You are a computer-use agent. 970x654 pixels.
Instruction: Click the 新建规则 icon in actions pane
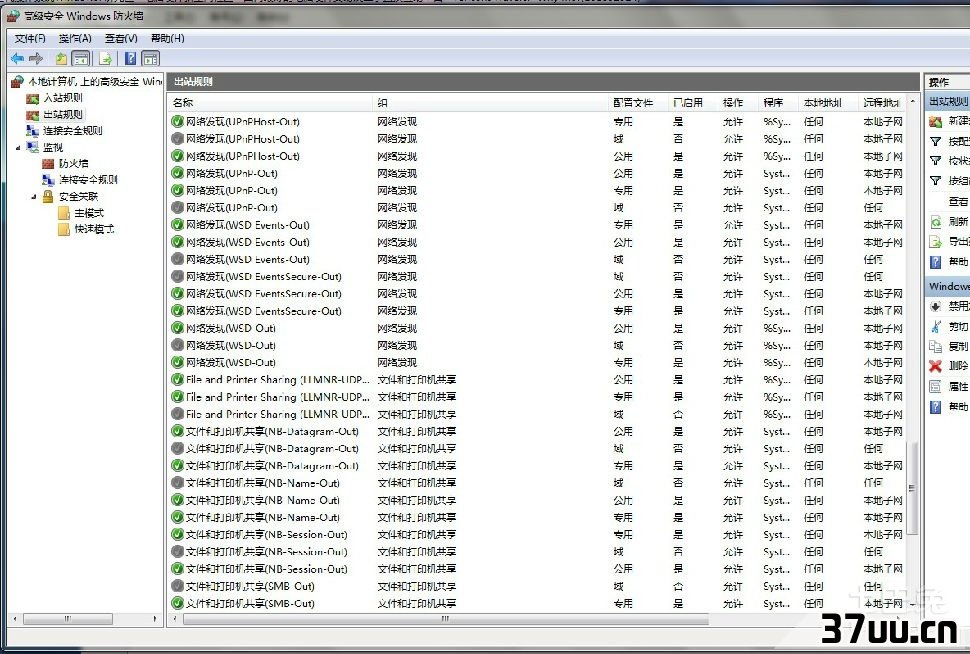click(x=935, y=122)
